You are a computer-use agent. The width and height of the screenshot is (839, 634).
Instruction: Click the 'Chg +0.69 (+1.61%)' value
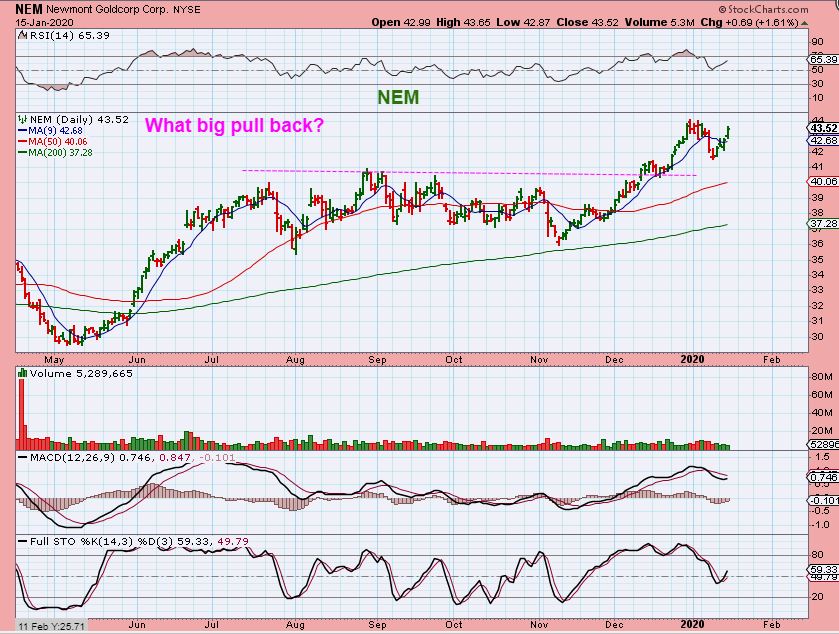pyautogui.click(x=749, y=22)
